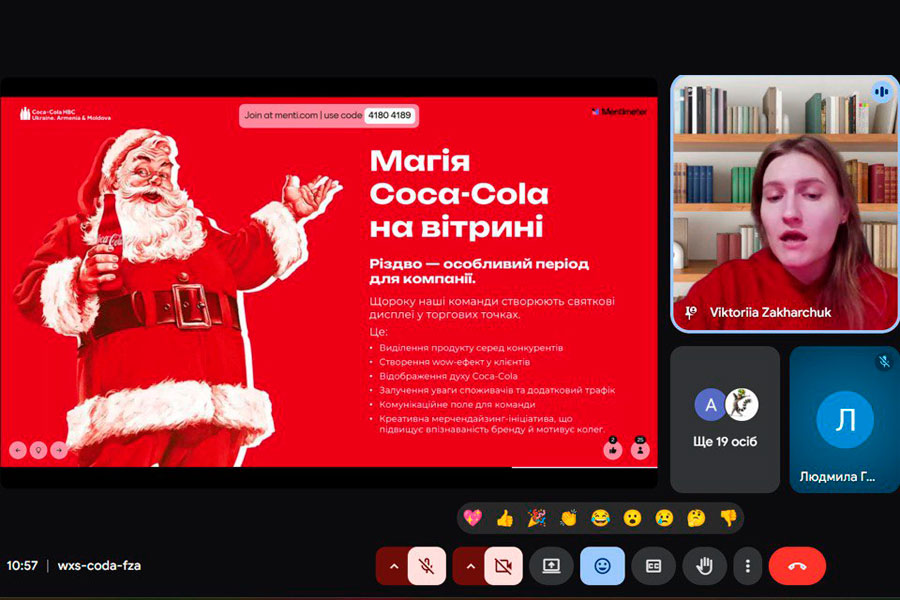
Task: Select Людмила Г... participant tile
Action: [x=844, y=420]
